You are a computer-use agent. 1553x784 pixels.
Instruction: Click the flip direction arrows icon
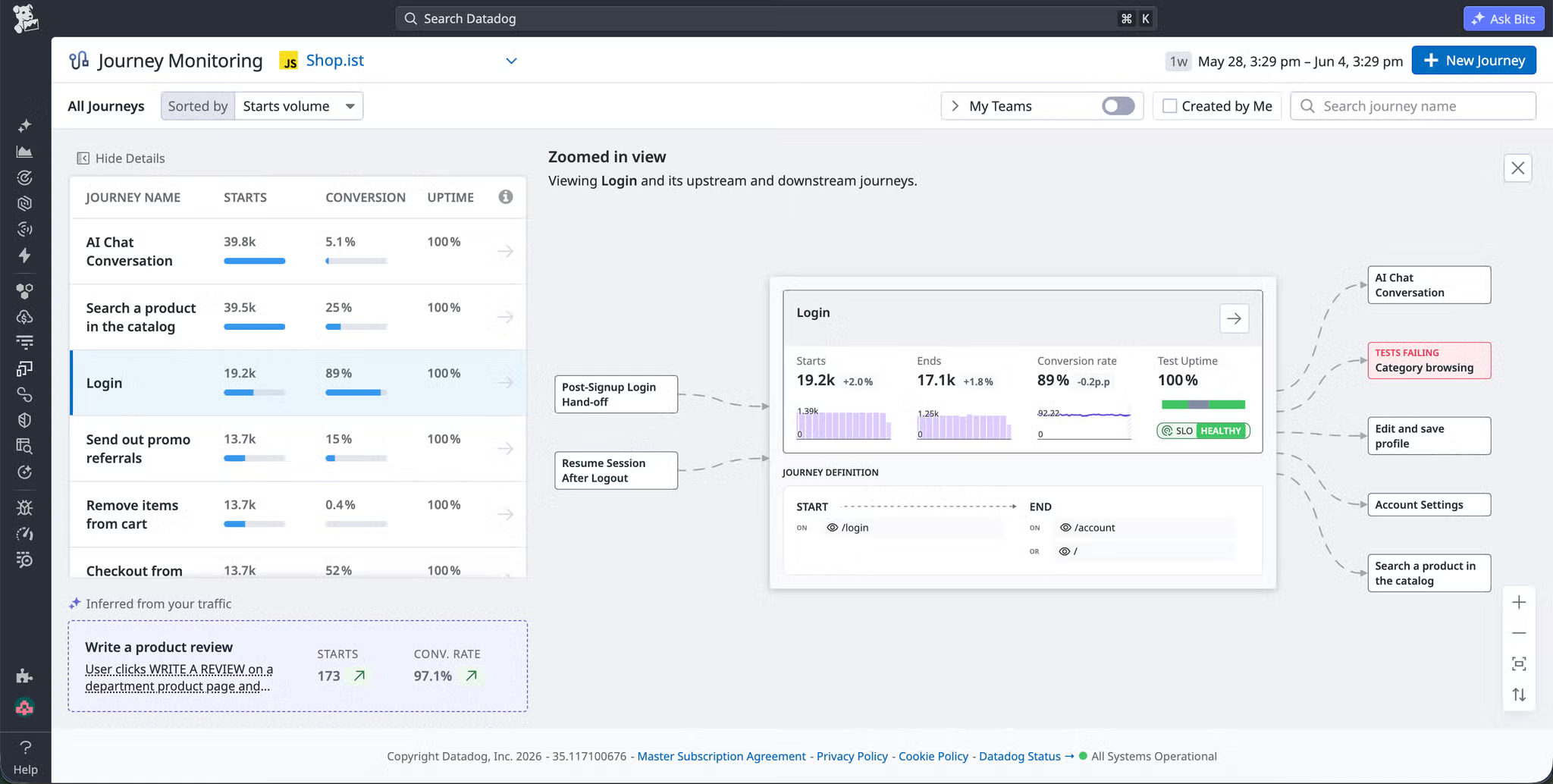1519,695
